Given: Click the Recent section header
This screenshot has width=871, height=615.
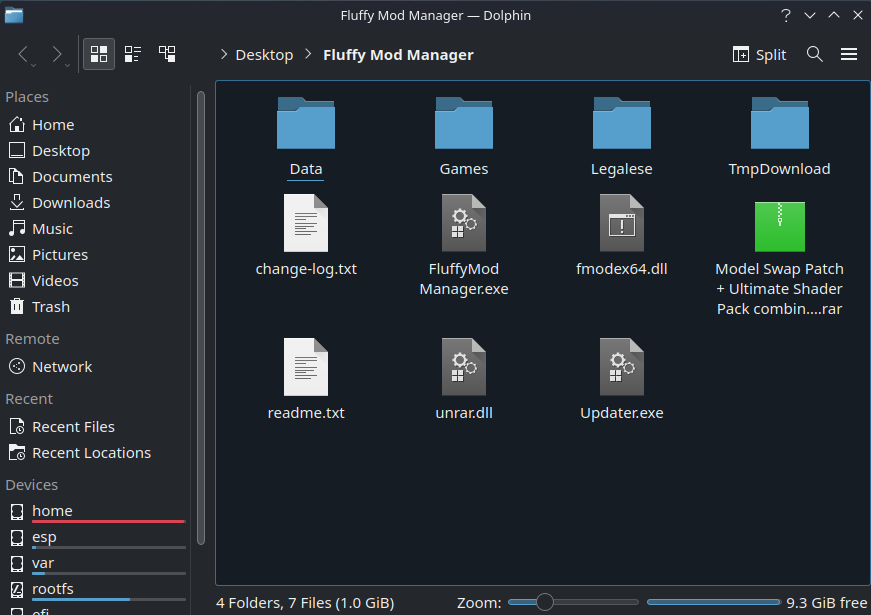Looking at the screenshot, I should tap(29, 399).
